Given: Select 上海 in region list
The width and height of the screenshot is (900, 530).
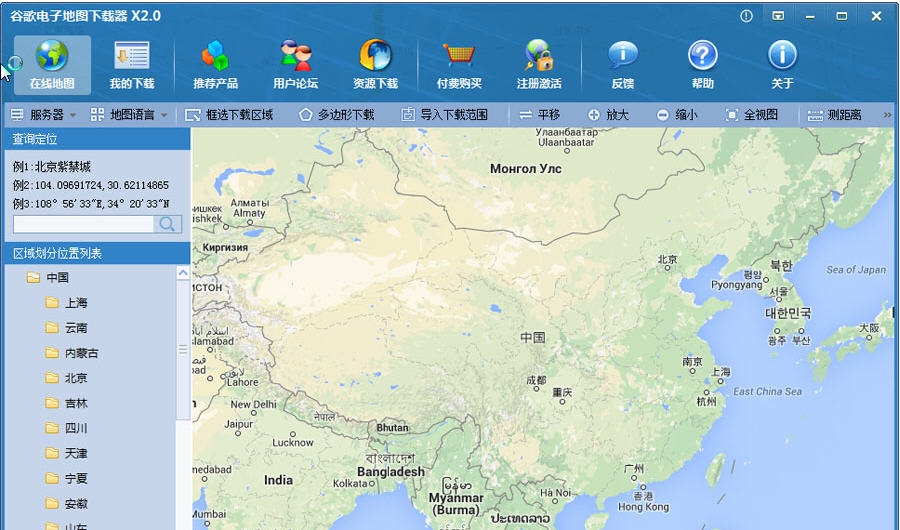Looking at the screenshot, I should (67, 303).
